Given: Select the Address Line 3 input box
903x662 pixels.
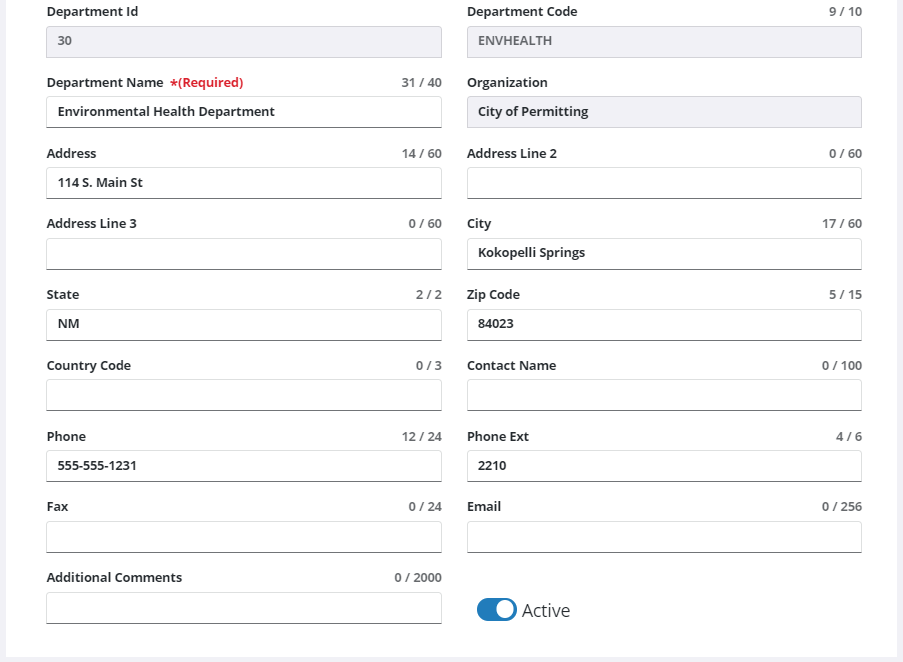Looking at the screenshot, I should coord(243,254).
